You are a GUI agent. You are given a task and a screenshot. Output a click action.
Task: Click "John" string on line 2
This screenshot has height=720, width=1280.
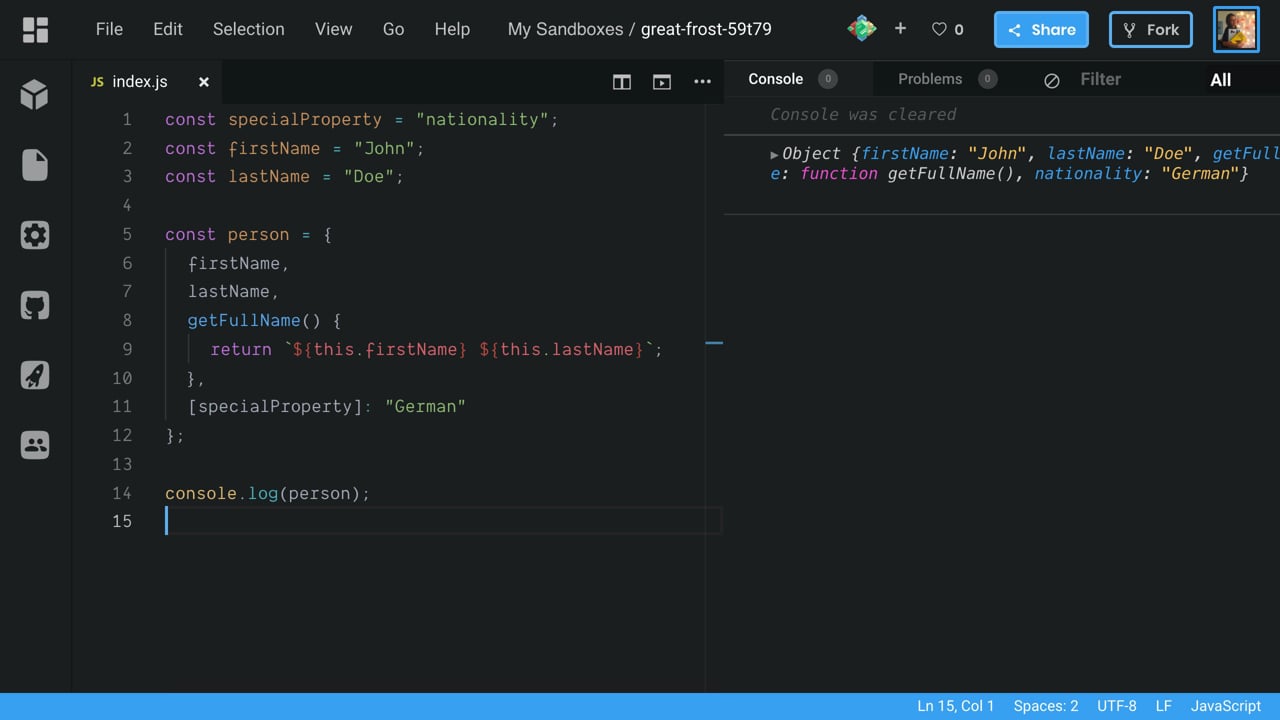(x=384, y=148)
